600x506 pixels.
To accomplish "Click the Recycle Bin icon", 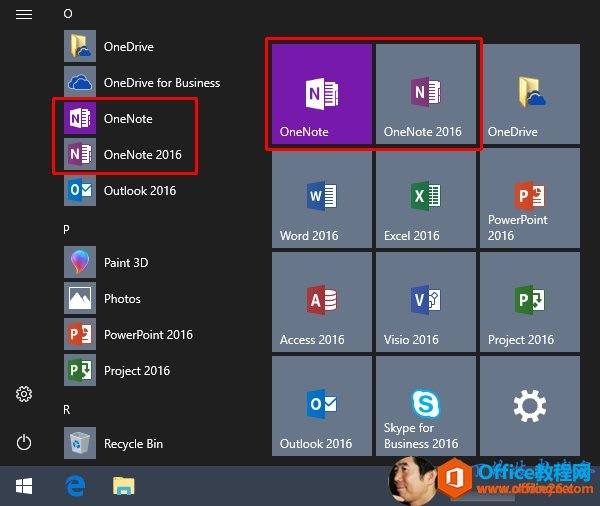I will (x=80, y=443).
